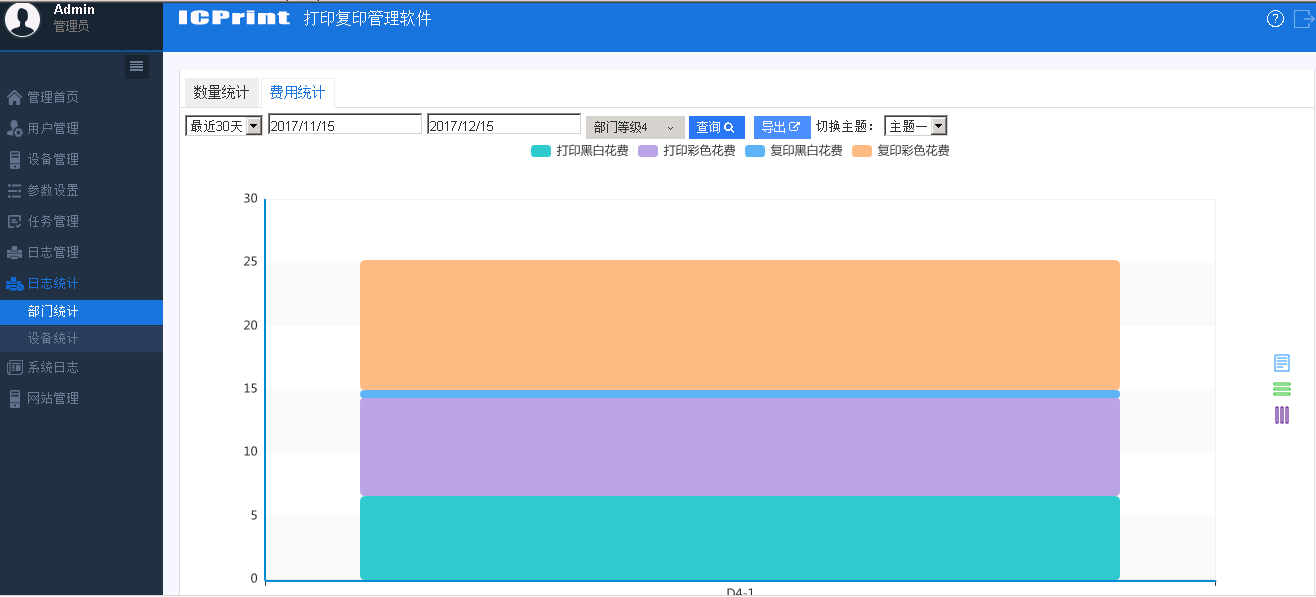1316x597 pixels.
Task: Click the Admin username text
Action: pos(74,9)
